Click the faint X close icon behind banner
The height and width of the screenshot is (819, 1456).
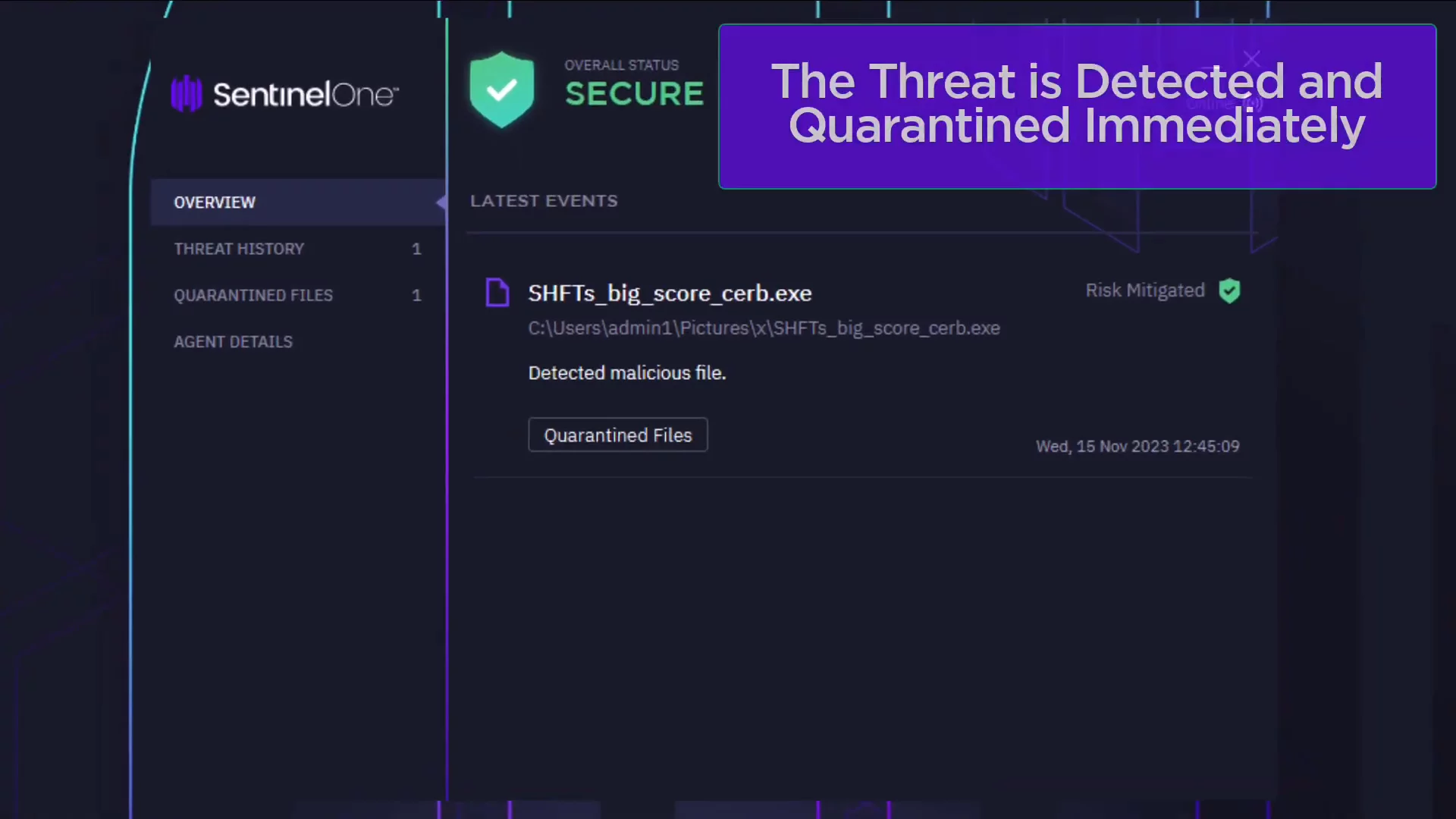click(x=1252, y=59)
